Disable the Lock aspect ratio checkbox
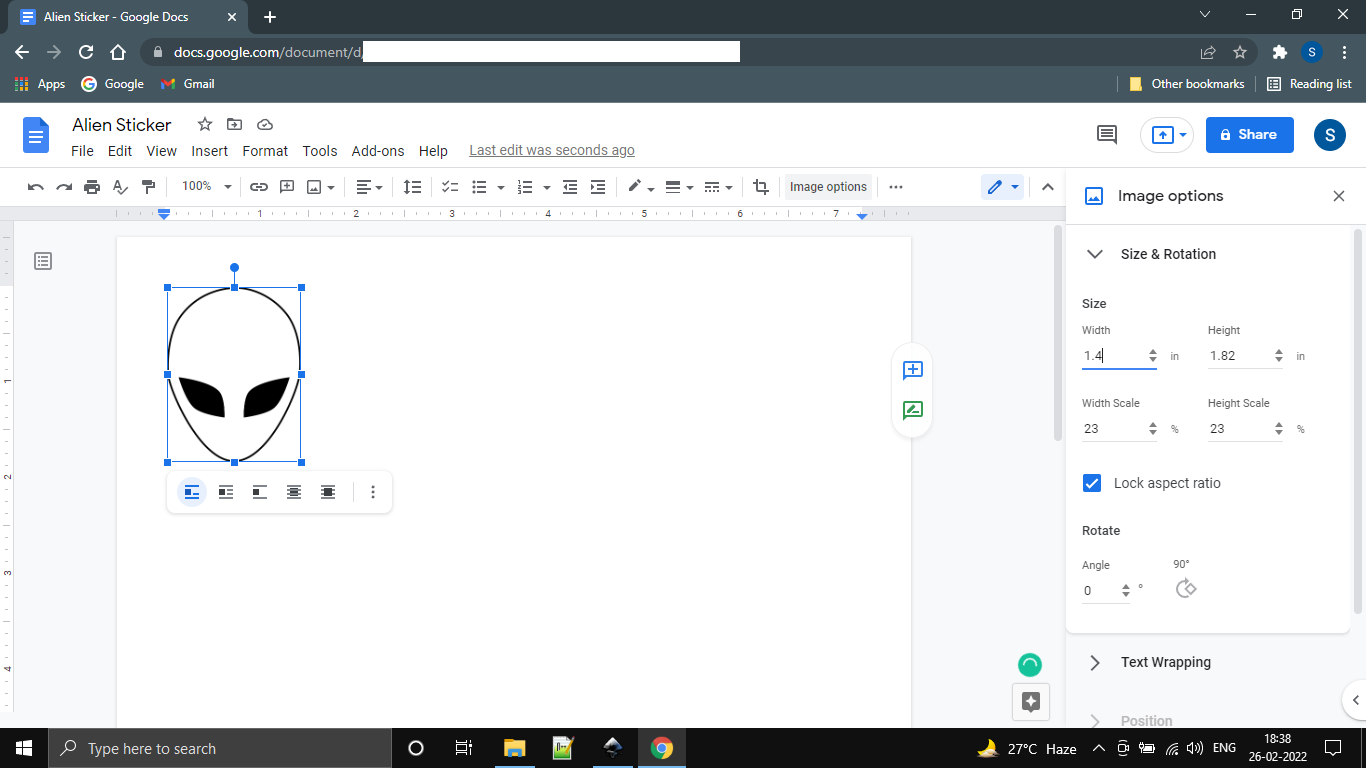This screenshot has width=1366, height=768. point(1092,483)
